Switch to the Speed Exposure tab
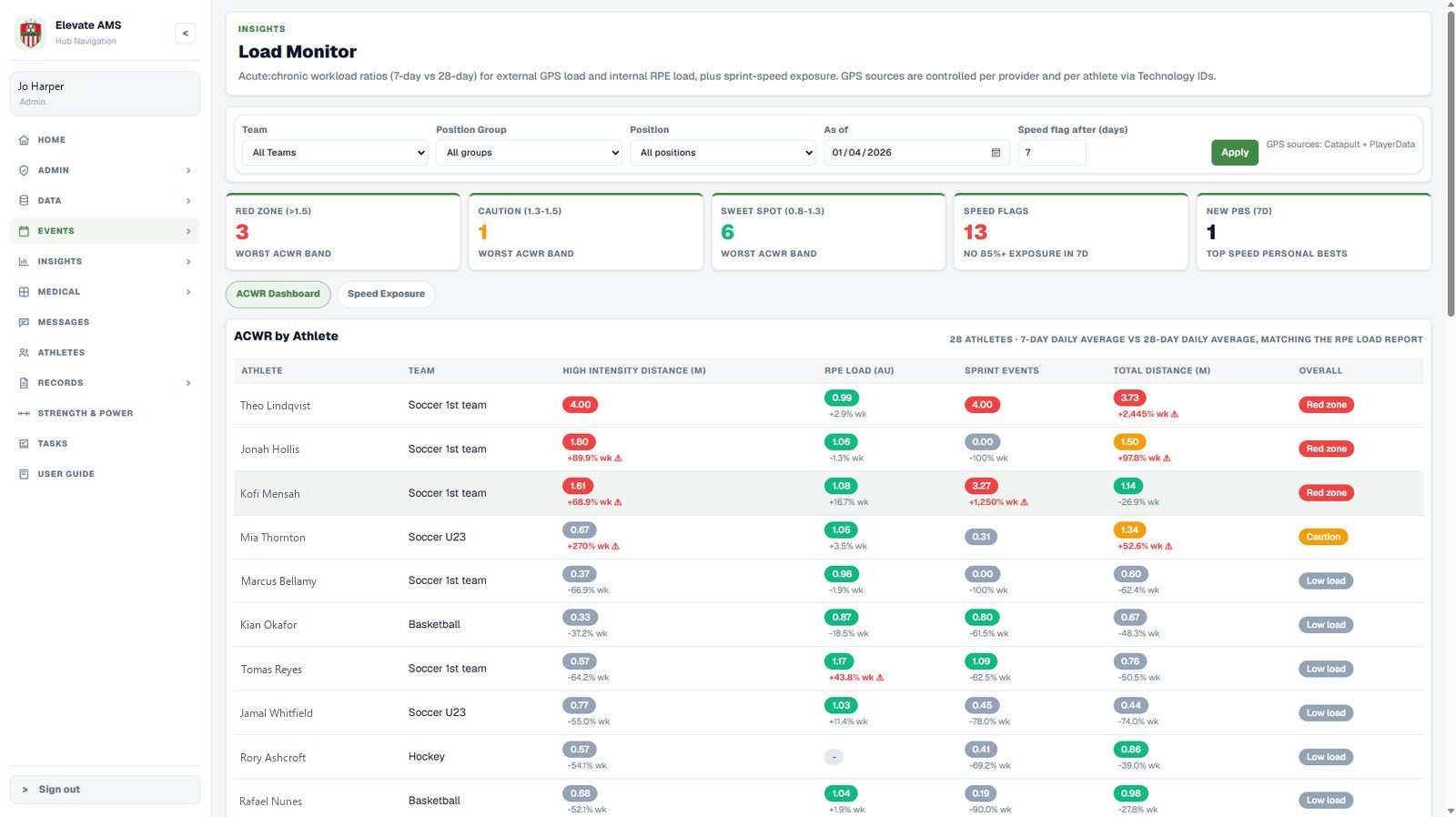This screenshot has width=1456, height=817. 386,294
